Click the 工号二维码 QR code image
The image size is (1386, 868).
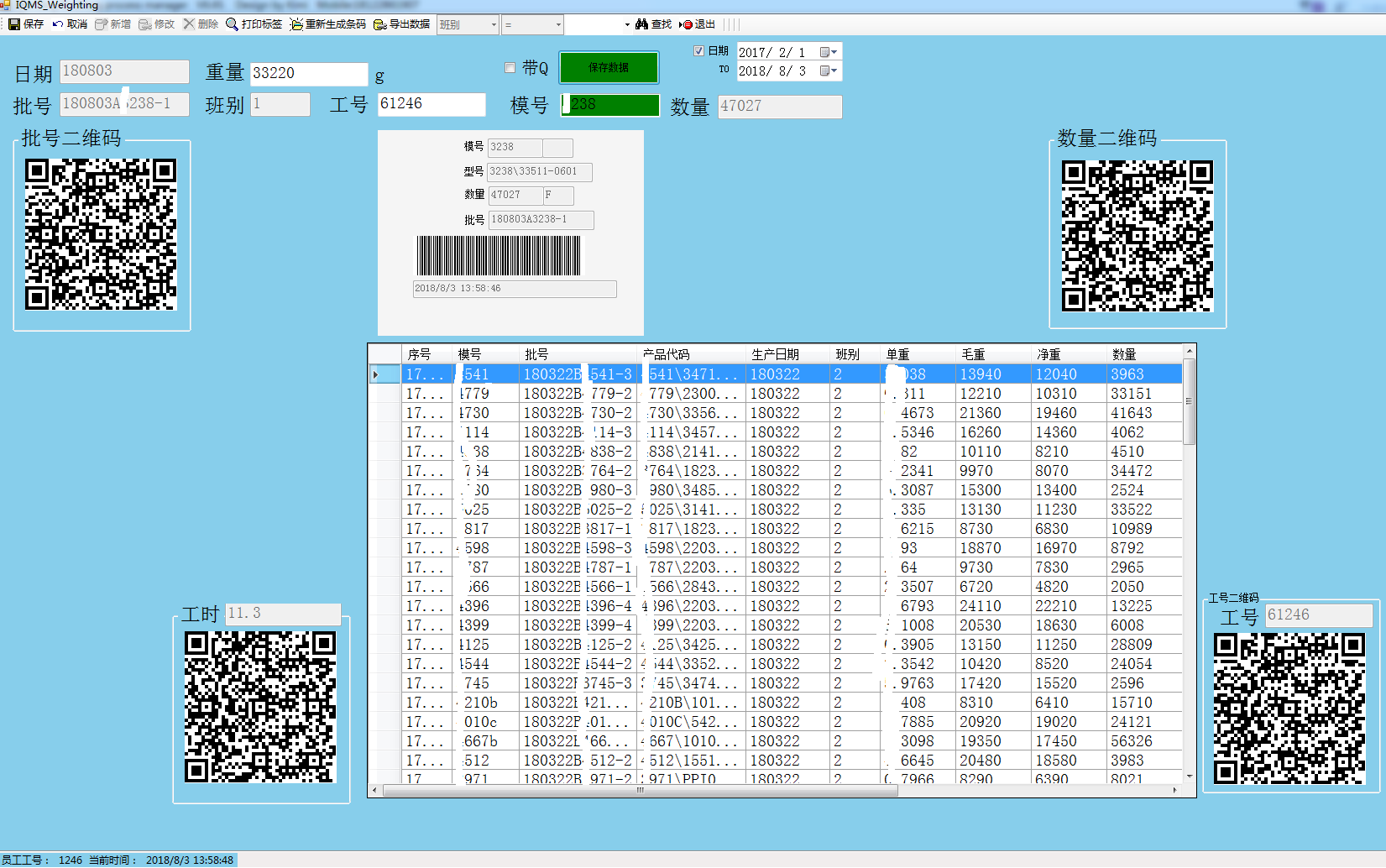1289,709
